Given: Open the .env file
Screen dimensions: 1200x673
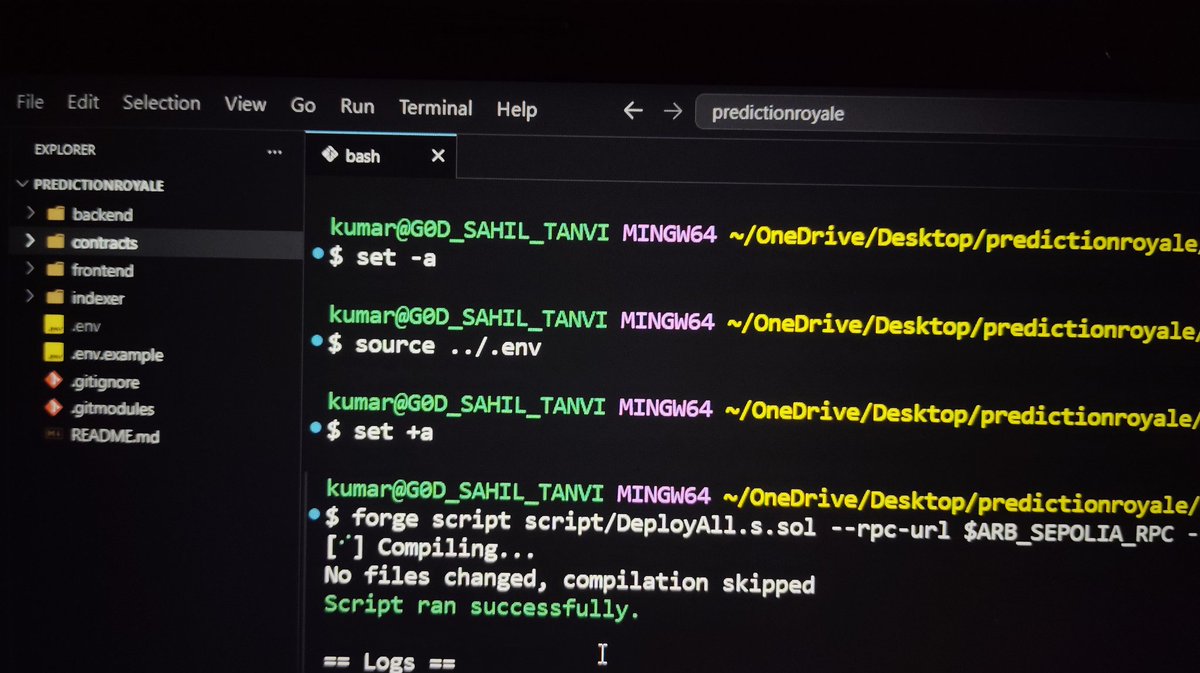Looking at the screenshot, I should click(85, 326).
